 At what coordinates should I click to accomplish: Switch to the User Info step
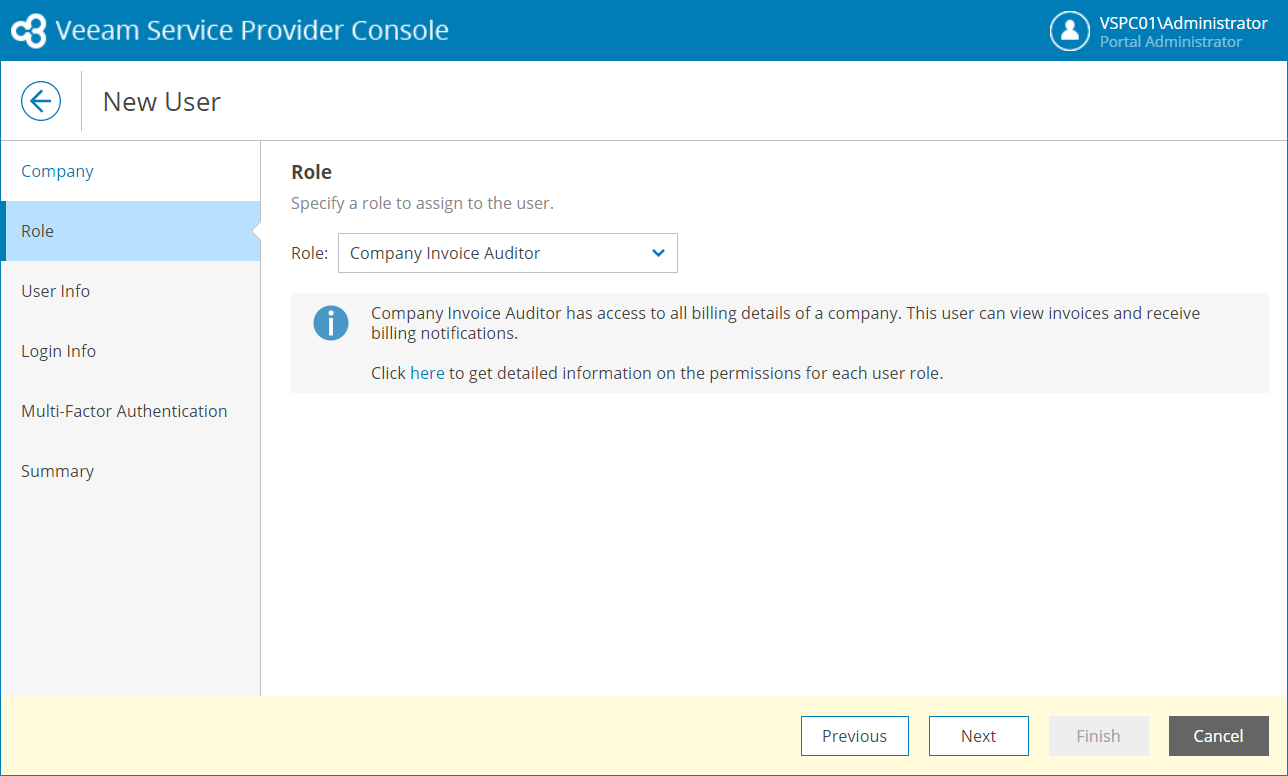point(56,291)
